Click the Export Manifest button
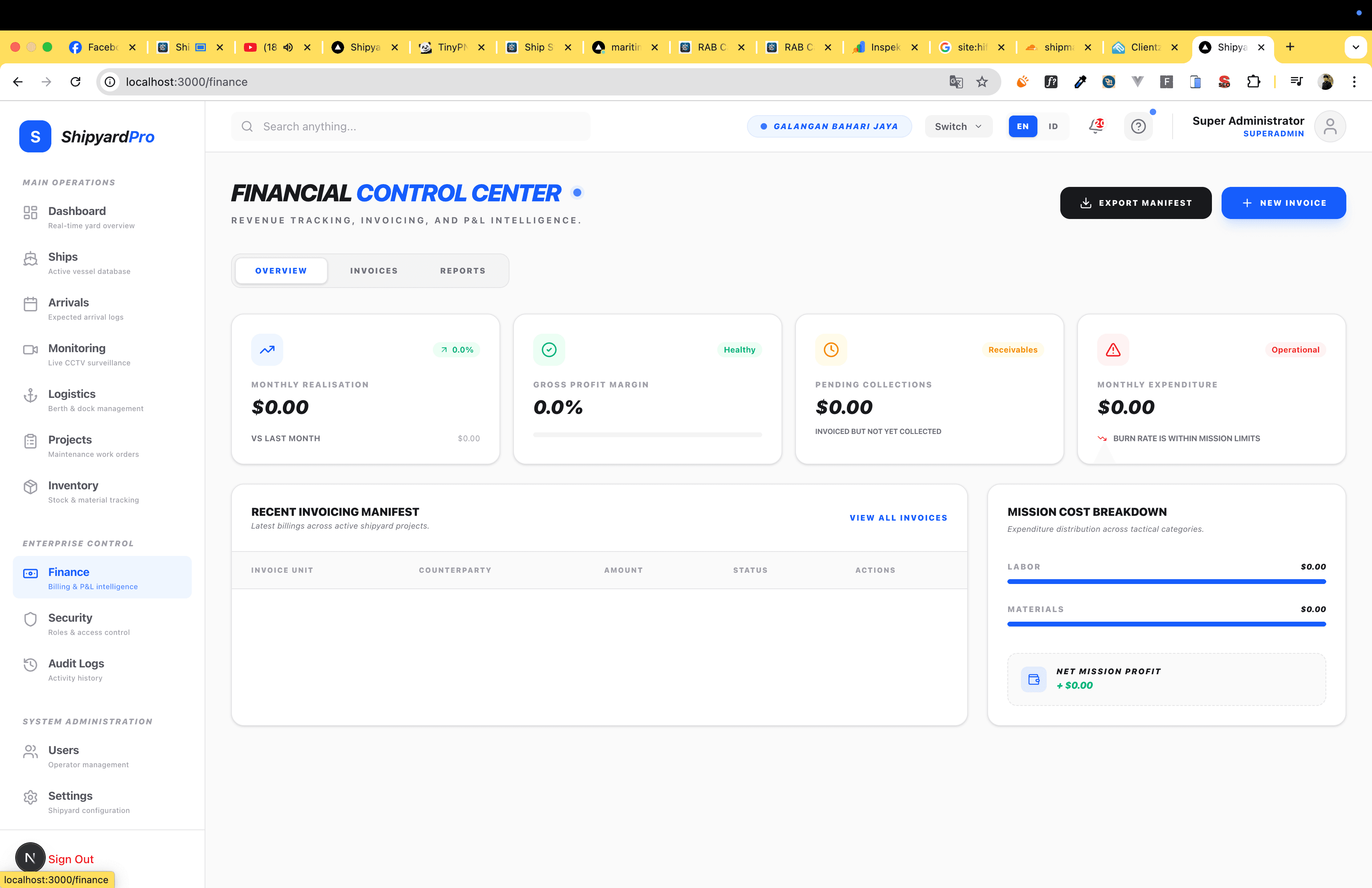 (1136, 203)
